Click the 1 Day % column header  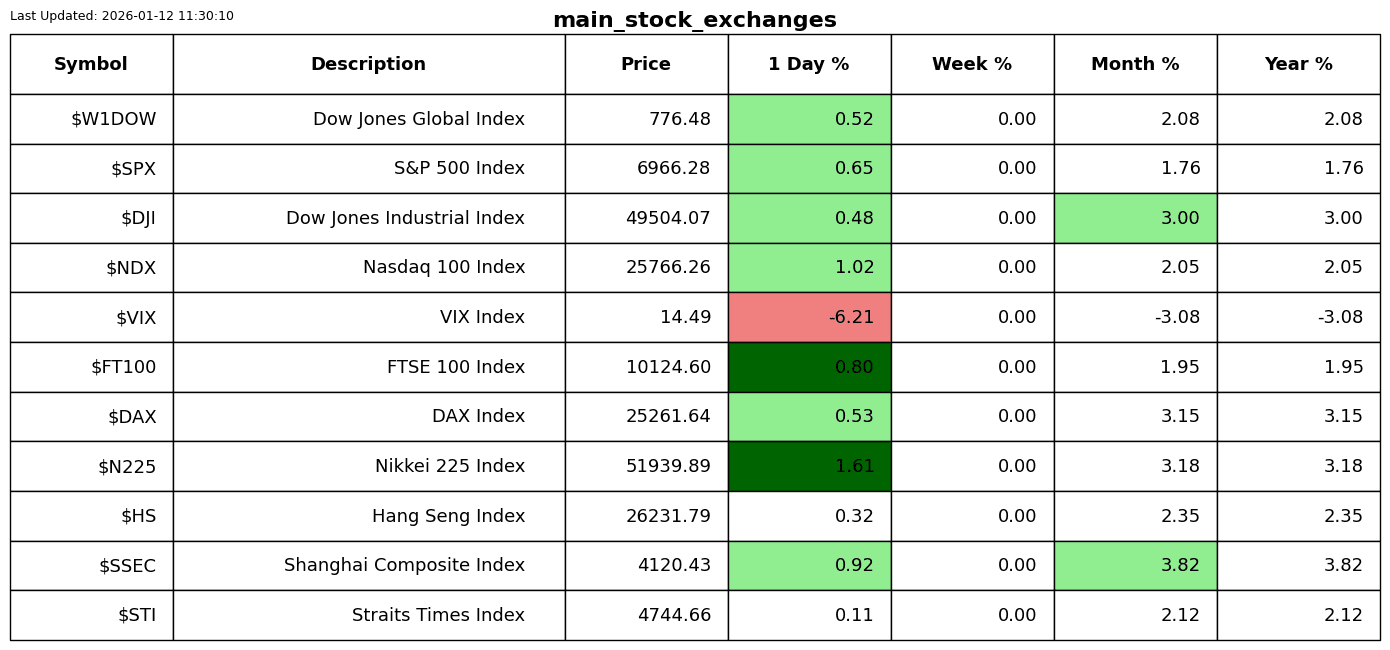tap(809, 64)
